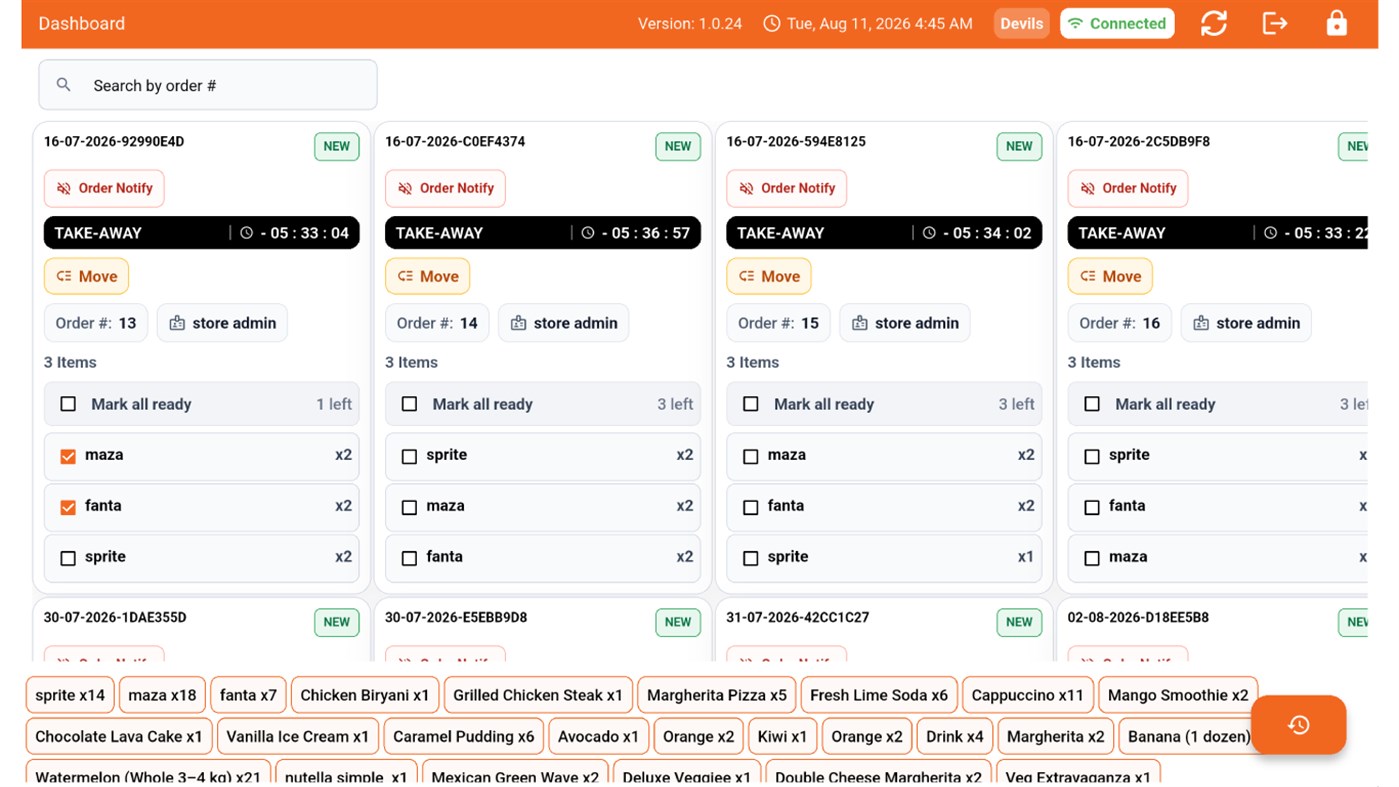Click the Dashboard title
Viewport: 1399px width, 787px height.
click(82, 23)
